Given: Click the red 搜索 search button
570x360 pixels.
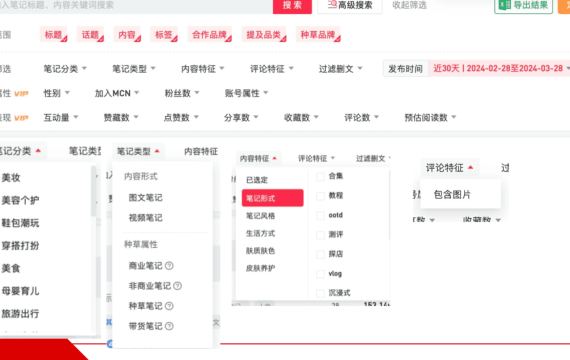Looking at the screenshot, I should [292, 5].
